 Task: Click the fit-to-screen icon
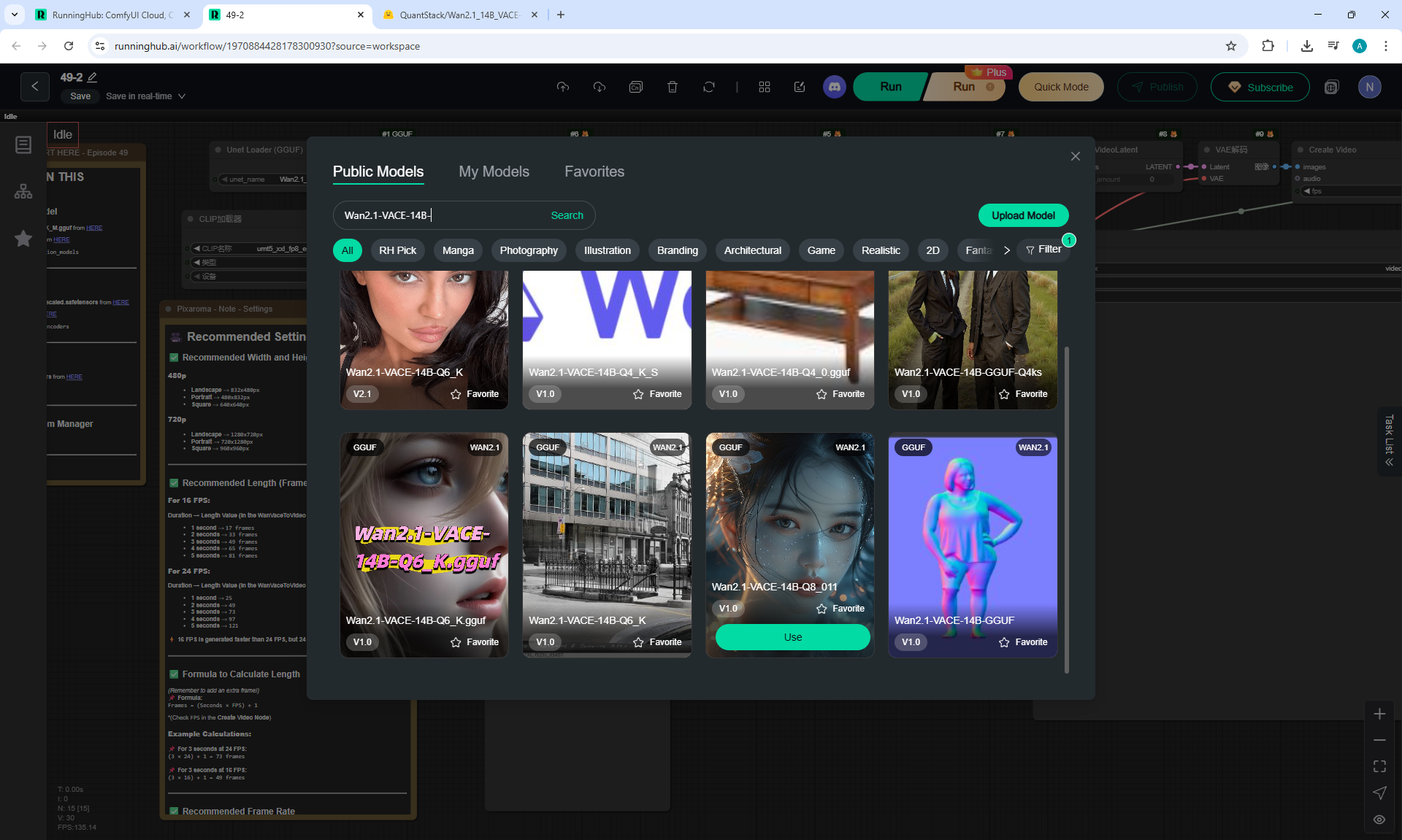1379,766
